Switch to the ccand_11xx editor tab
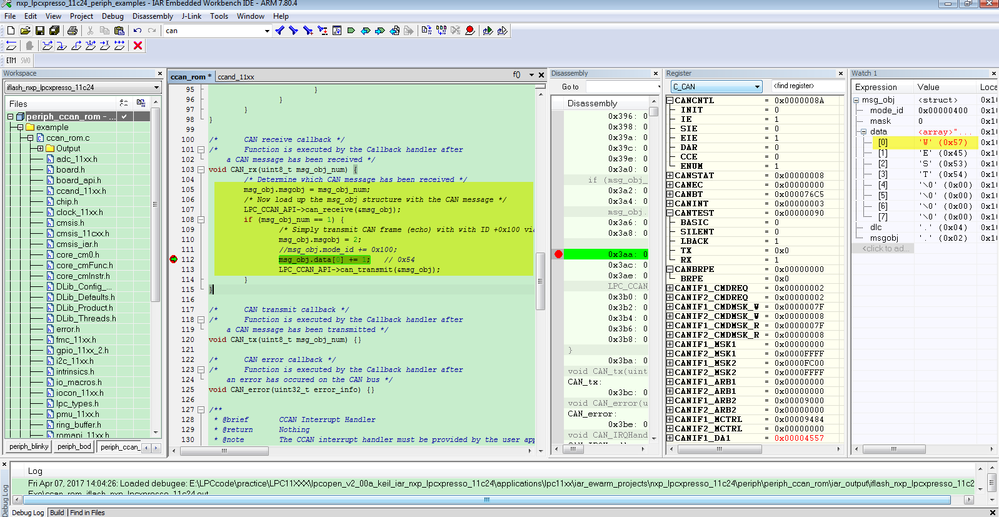Screen dimensions: 999x517 click(235, 76)
